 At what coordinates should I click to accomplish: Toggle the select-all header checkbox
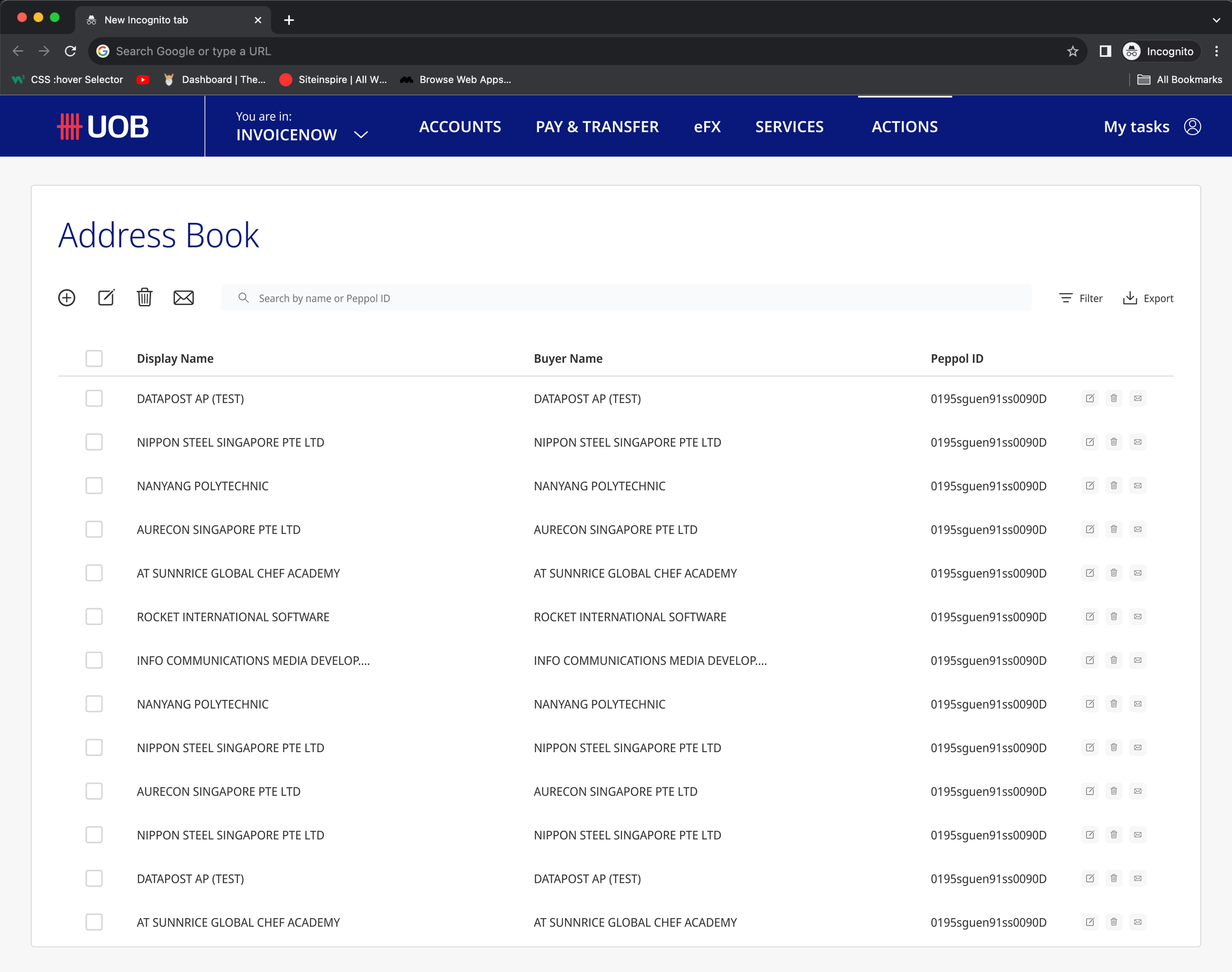[x=94, y=358]
